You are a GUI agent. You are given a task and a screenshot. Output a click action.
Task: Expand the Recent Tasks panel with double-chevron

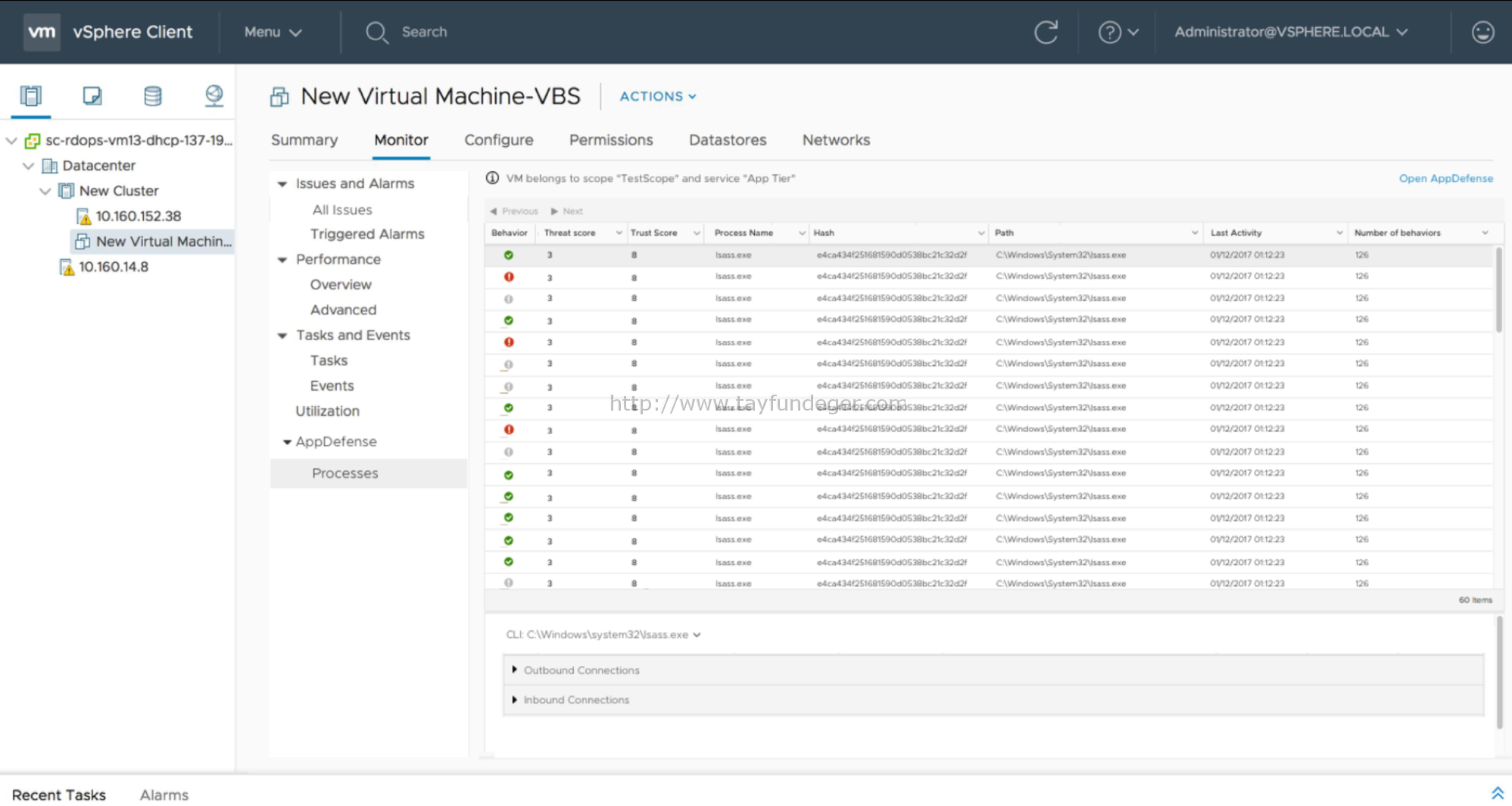1497,793
